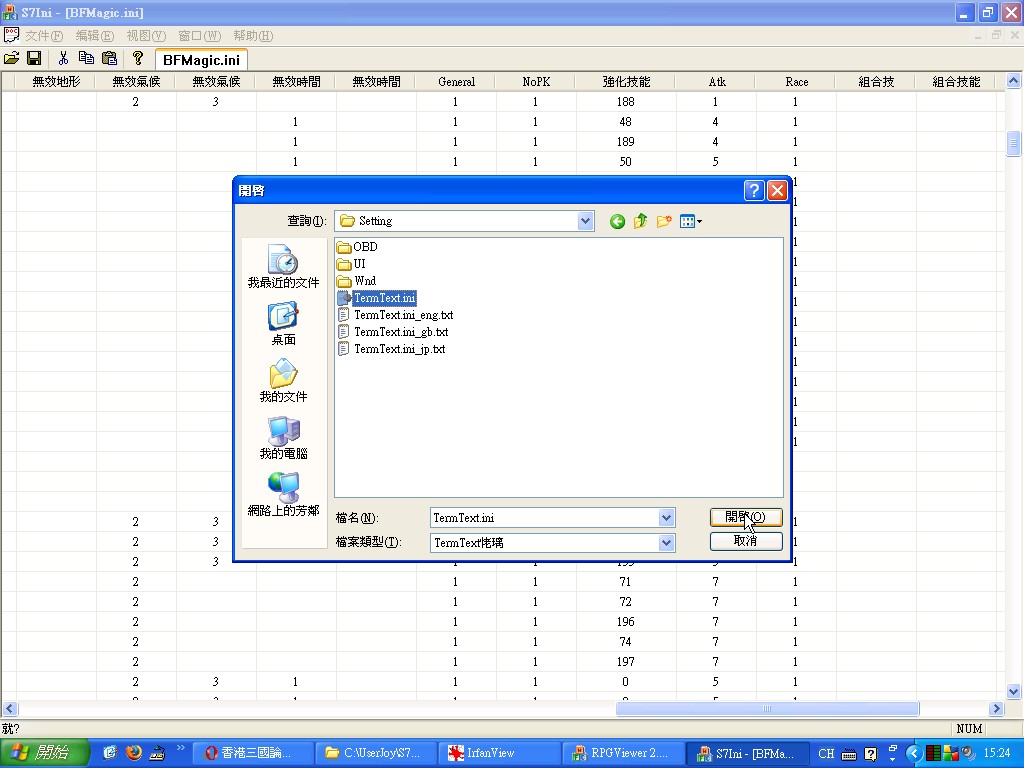This screenshot has width=1024, height=768.
Task: Click the dialog help question mark button
Action: click(754, 190)
